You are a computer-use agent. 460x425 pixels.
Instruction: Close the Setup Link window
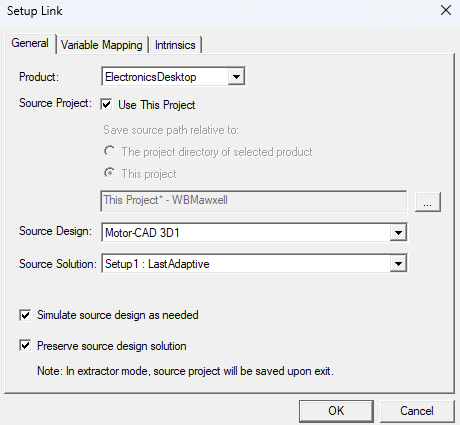(446, 10)
